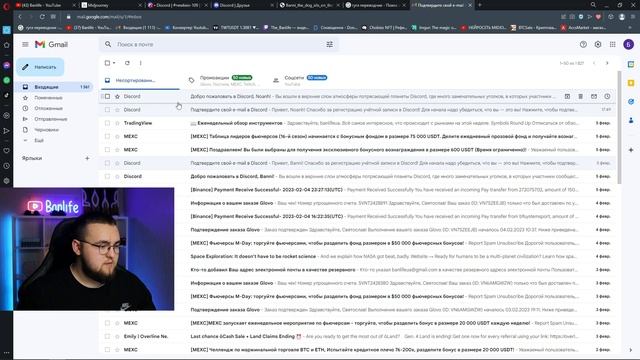
Task: Open Binance Payment Receive 23:27 email
Action: 358,190
